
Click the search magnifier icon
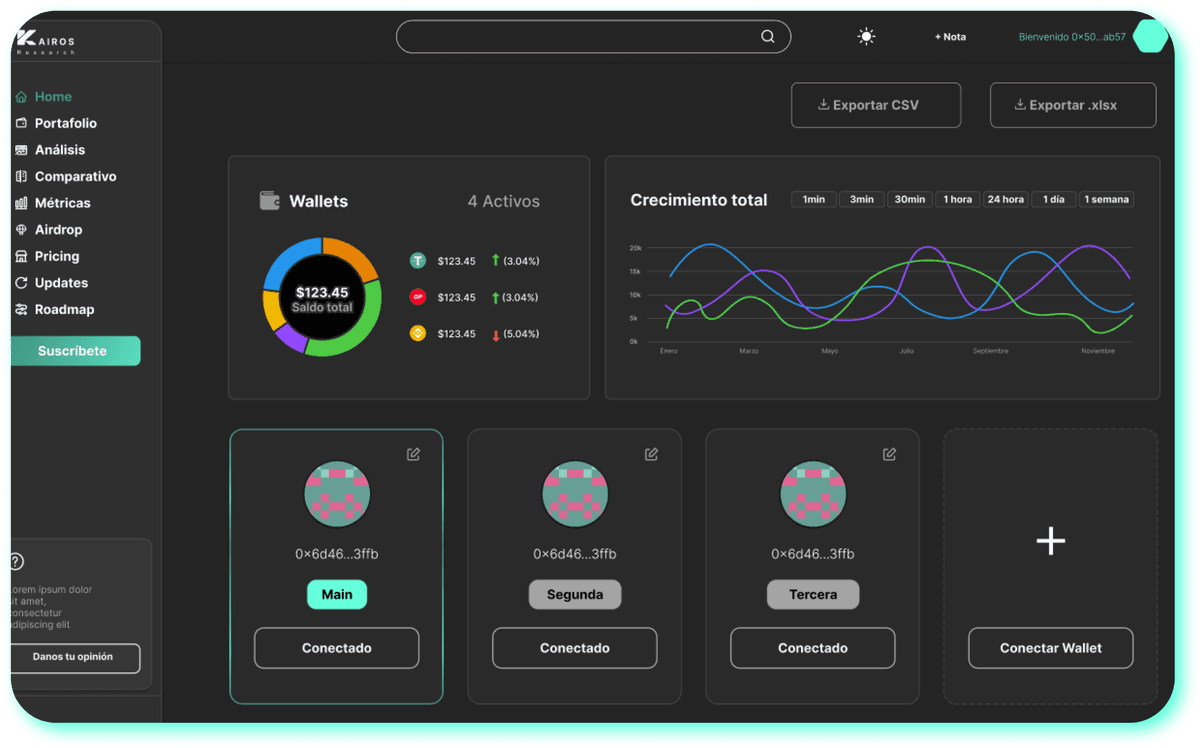click(x=768, y=37)
